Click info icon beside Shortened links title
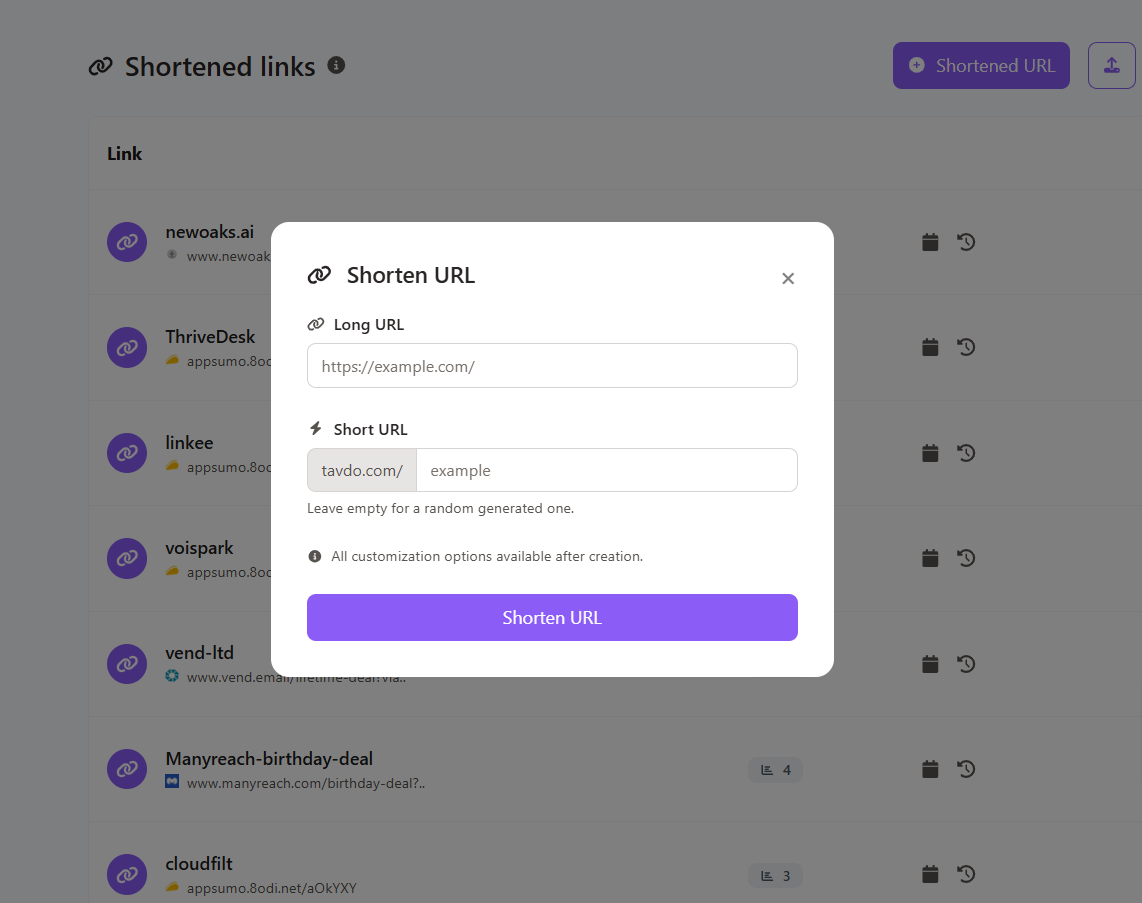Viewport: 1142px width, 903px height. (x=337, y=65)
